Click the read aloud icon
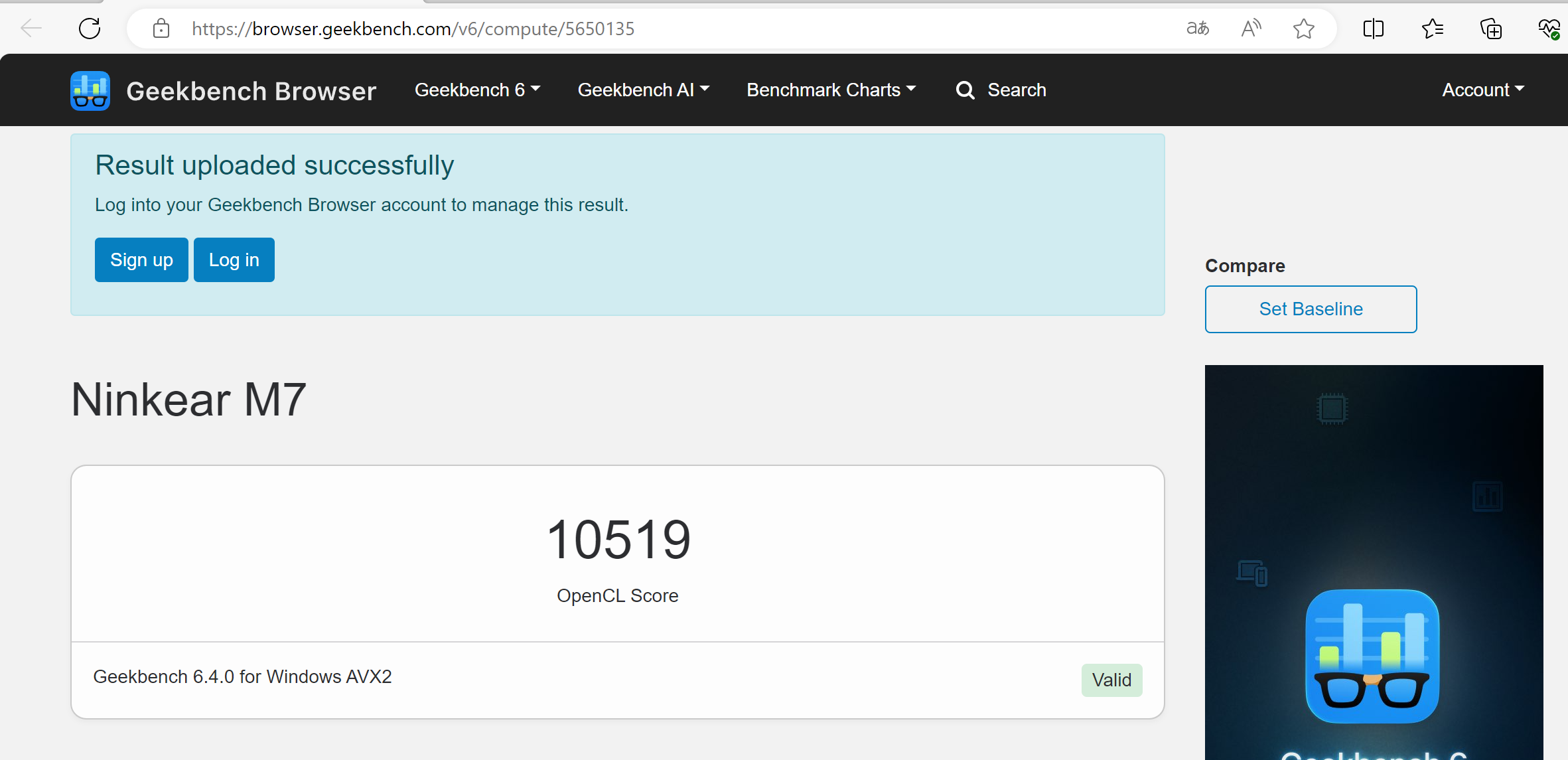The height and width of the screenshot is (760, 1568). (1251, 29)
